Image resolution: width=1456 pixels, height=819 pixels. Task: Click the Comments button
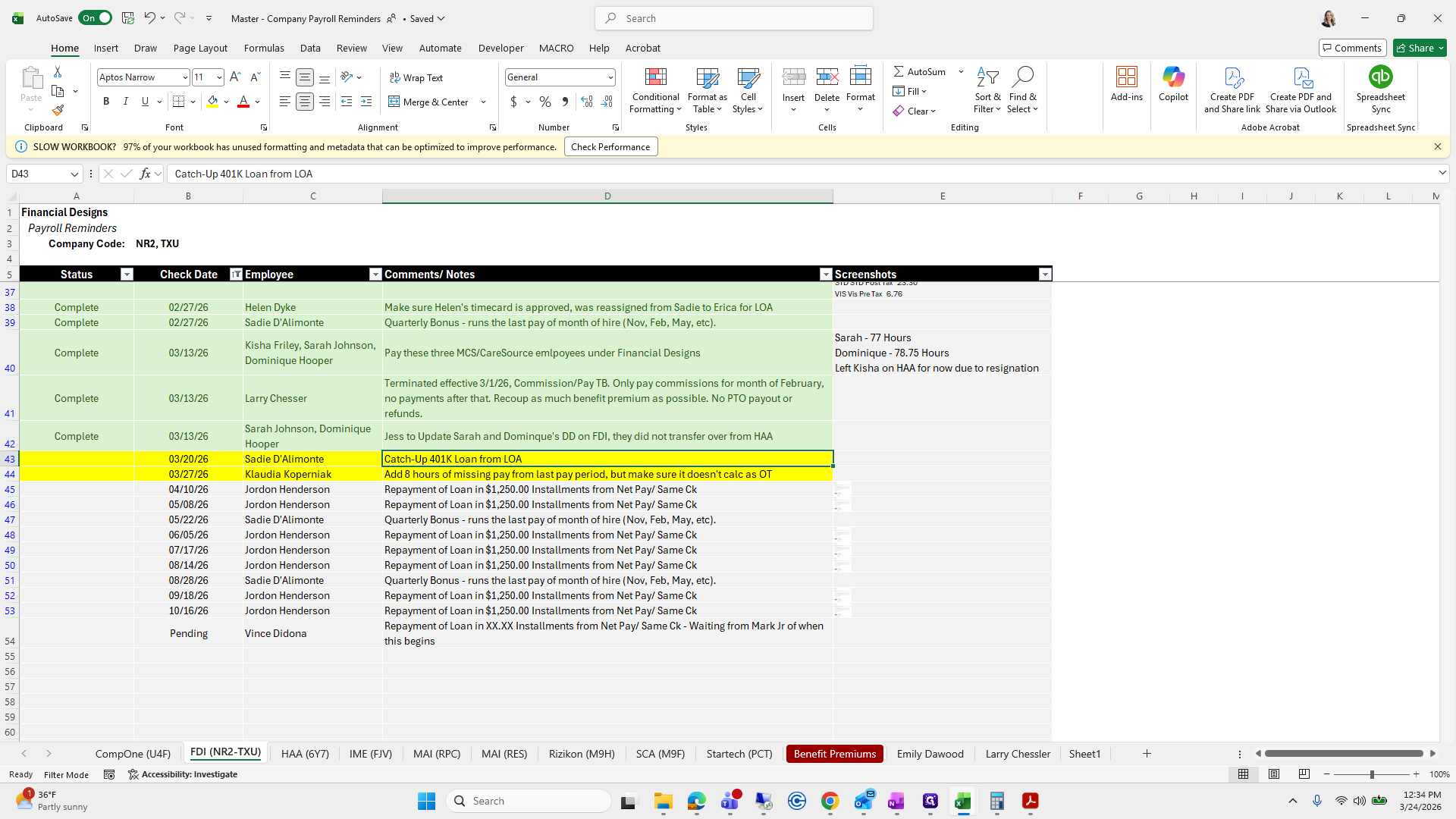click(x=1352, y=48)
